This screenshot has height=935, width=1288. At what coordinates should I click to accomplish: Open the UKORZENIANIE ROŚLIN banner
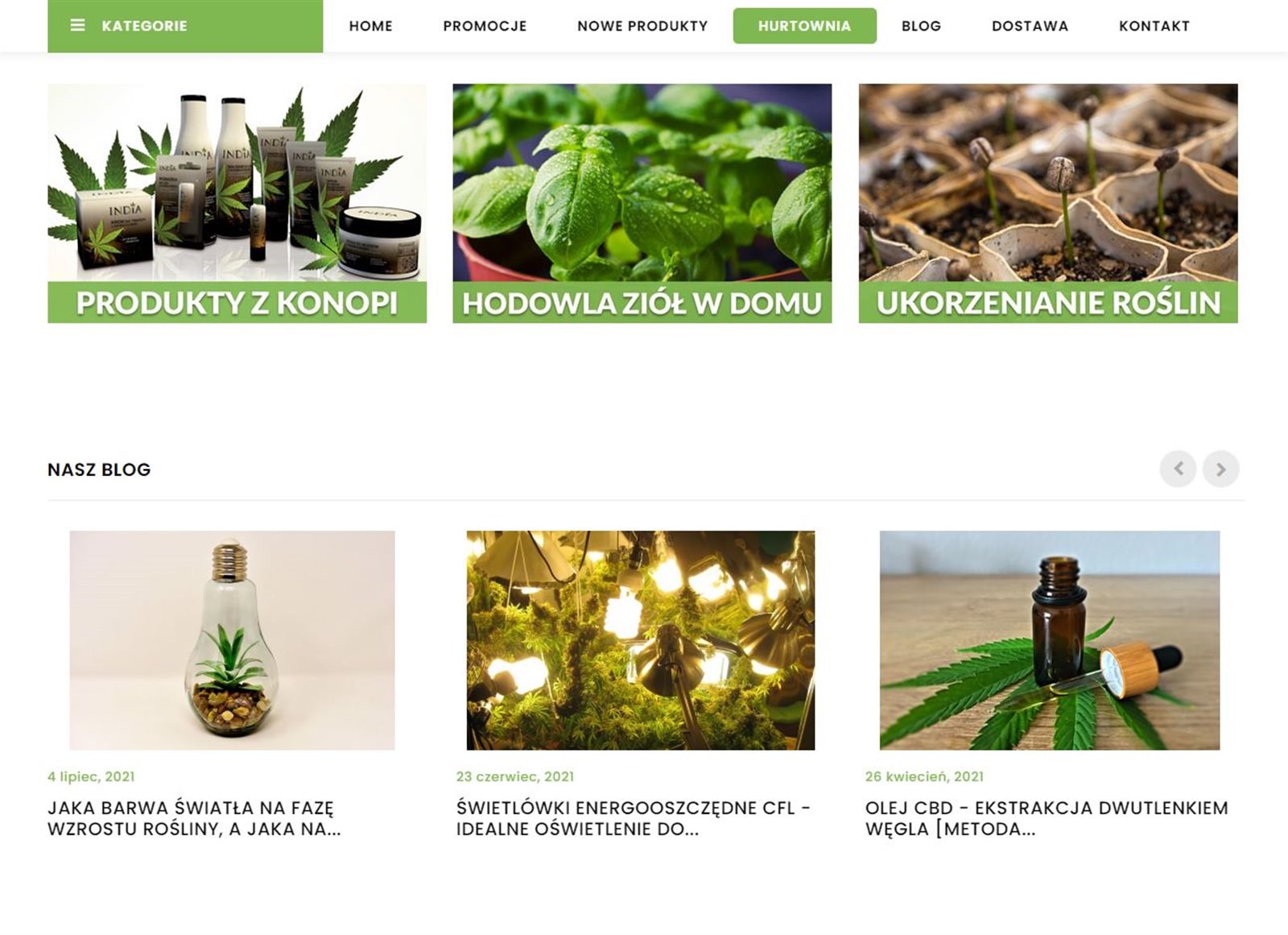tap(1048, 203)
